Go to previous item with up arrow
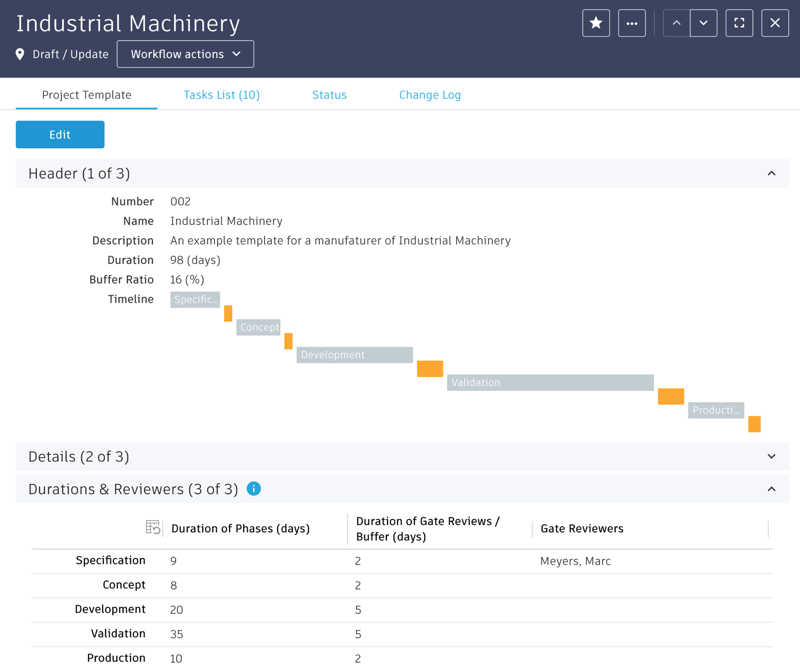Screen dimensions: 800x671 point(676,23)
